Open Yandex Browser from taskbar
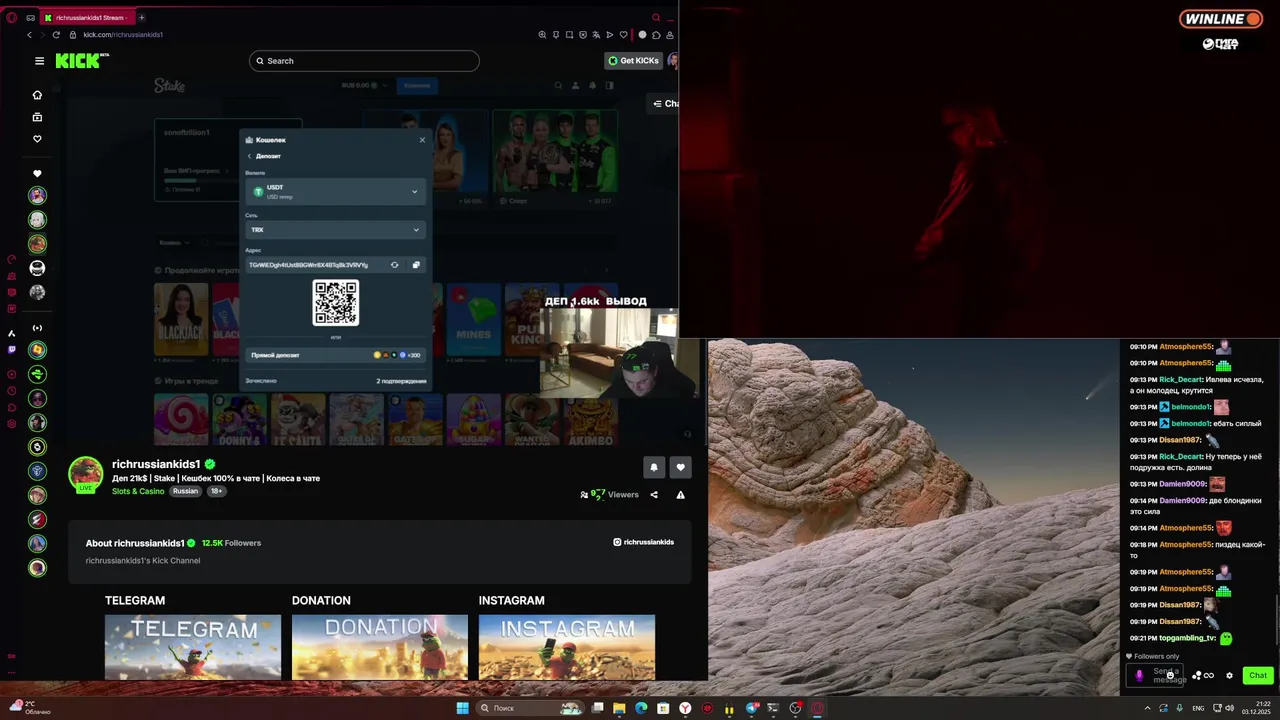 click(x=685, y=708)
